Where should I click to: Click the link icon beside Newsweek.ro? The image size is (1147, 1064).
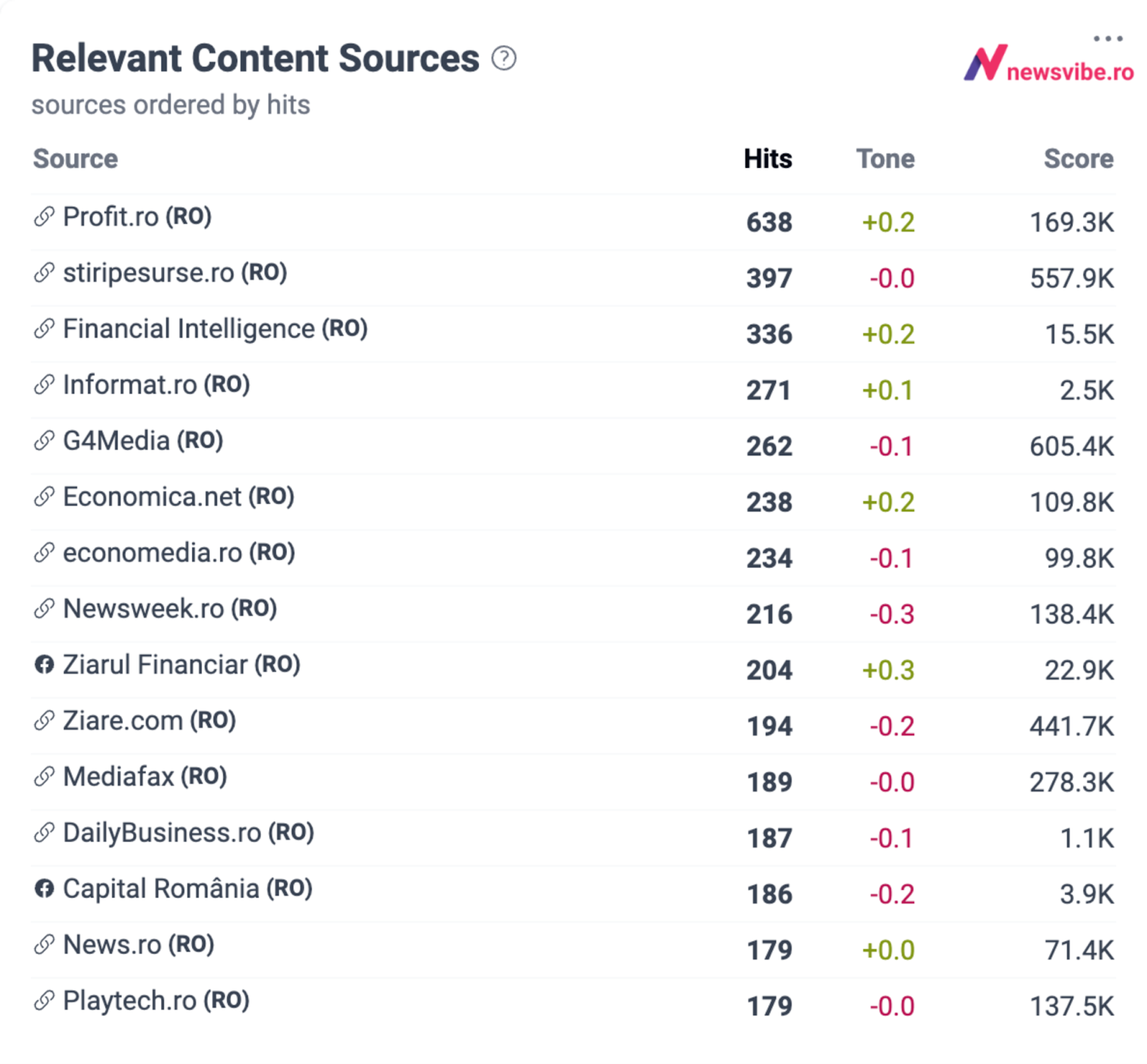[x=44, y=609]
